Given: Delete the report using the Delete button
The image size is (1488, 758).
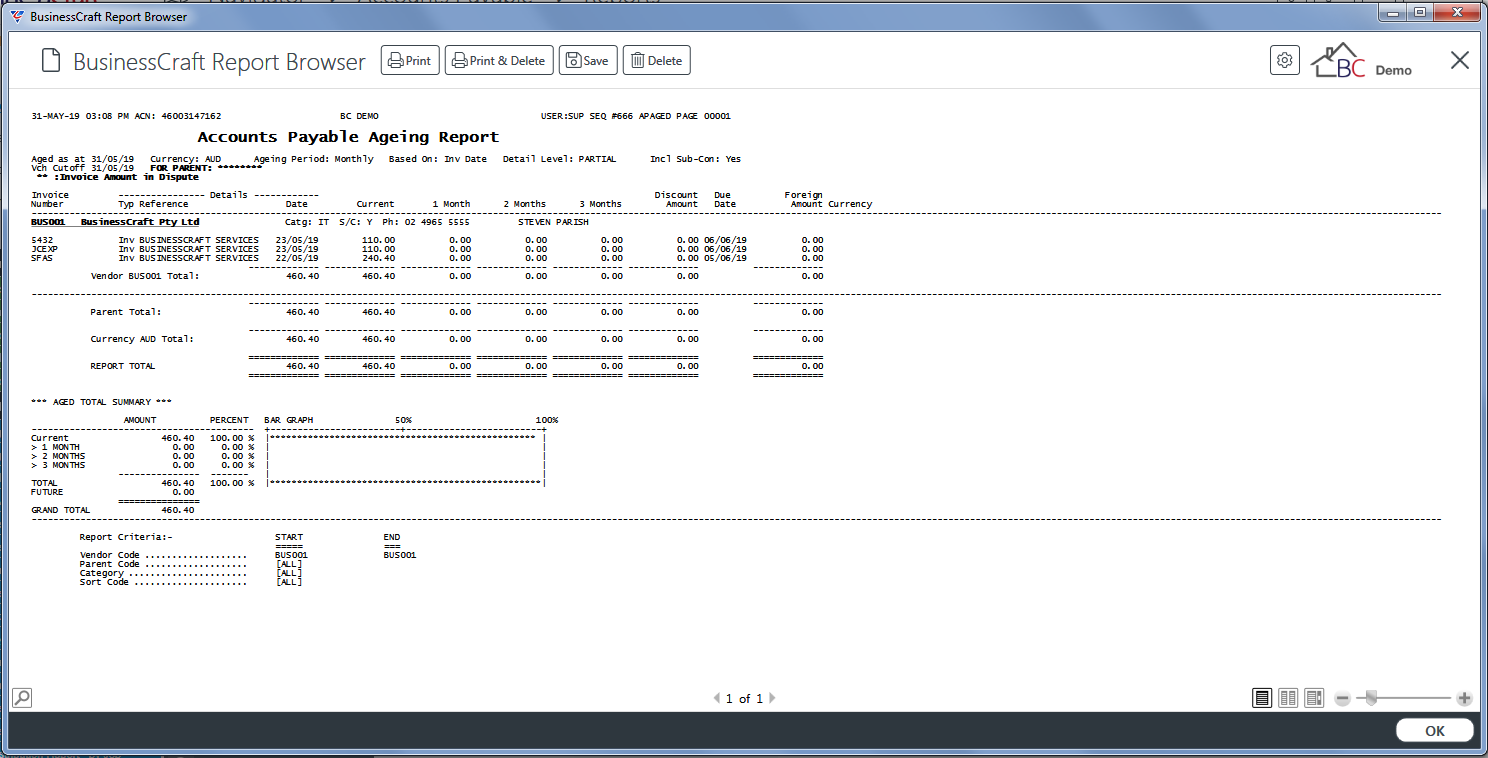Looking at the screenshot, I should click(x=656, y=61).
